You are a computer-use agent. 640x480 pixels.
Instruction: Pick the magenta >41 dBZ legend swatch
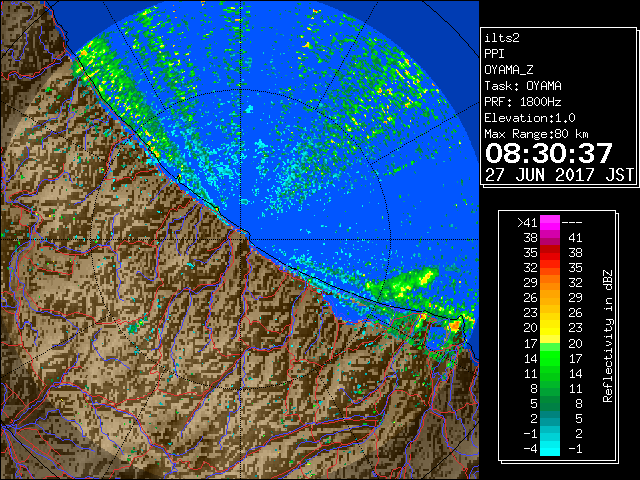point(550,223)
